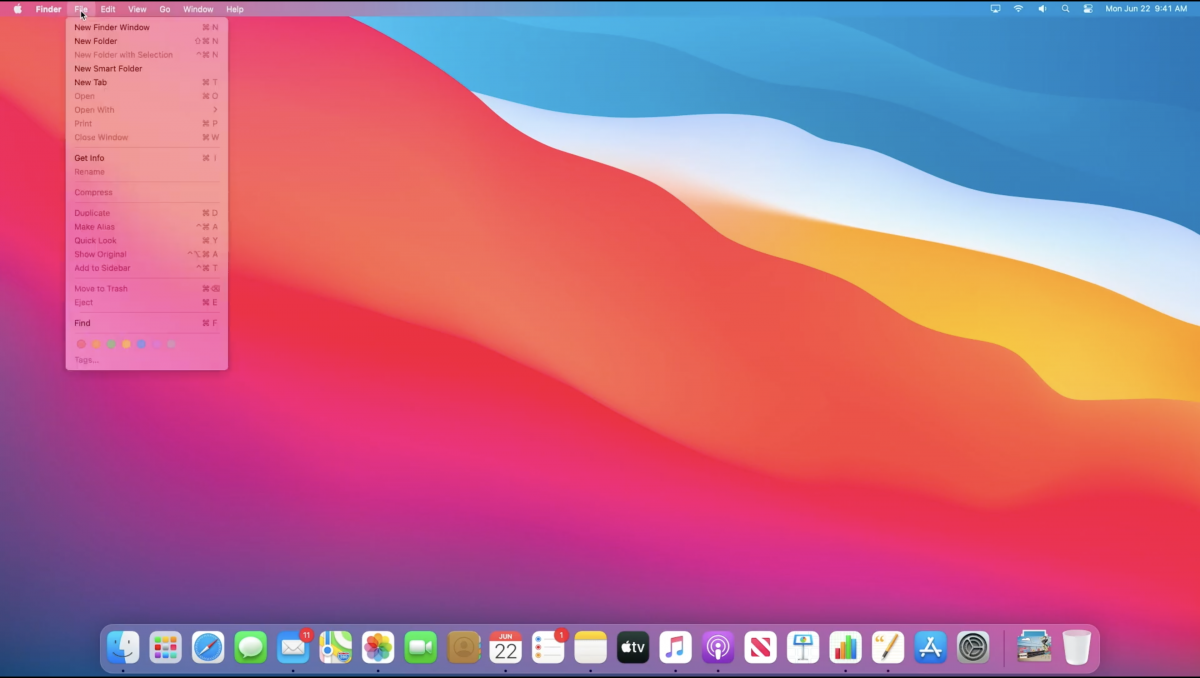Apply the red tag color in the File menu
The width and height of the screenshot is (1200, 678).
(x=81, y=343)
